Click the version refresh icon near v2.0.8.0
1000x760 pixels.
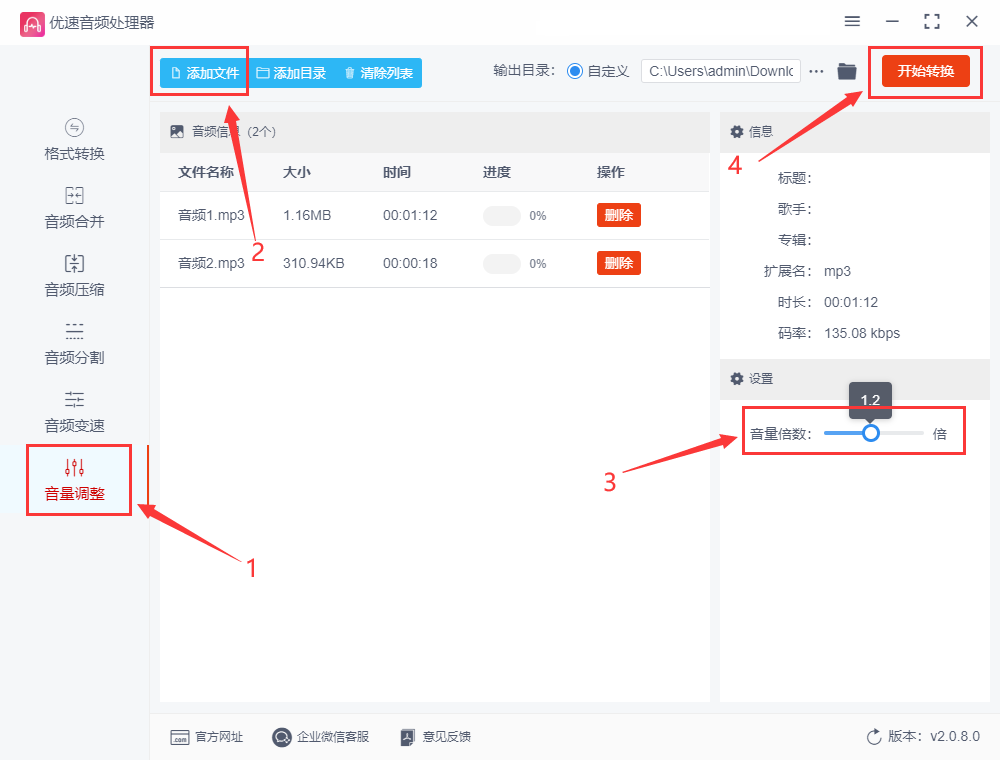tap(872, 736)
